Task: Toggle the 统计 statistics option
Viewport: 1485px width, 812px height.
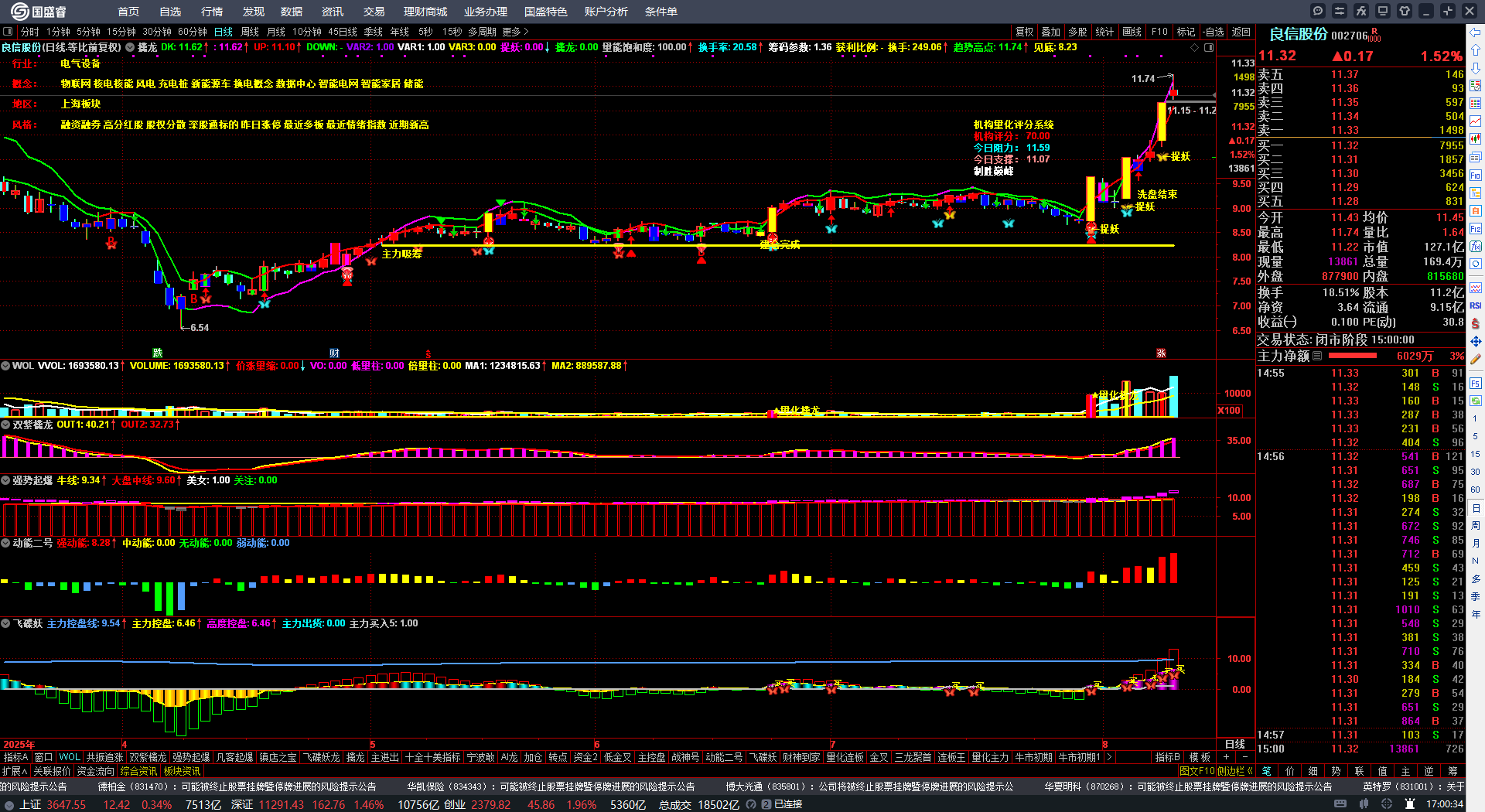Action: click(1104, 32)
